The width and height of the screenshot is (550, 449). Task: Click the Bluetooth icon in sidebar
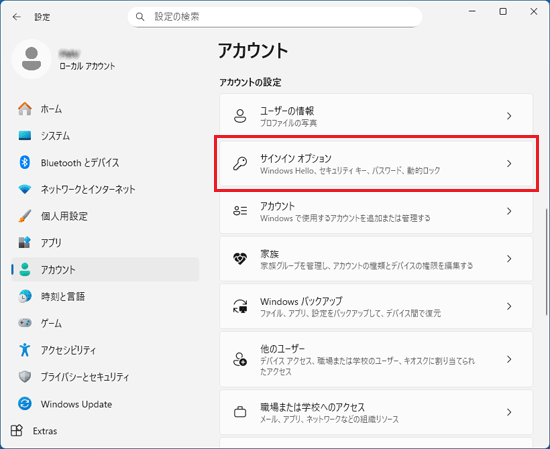25,162
